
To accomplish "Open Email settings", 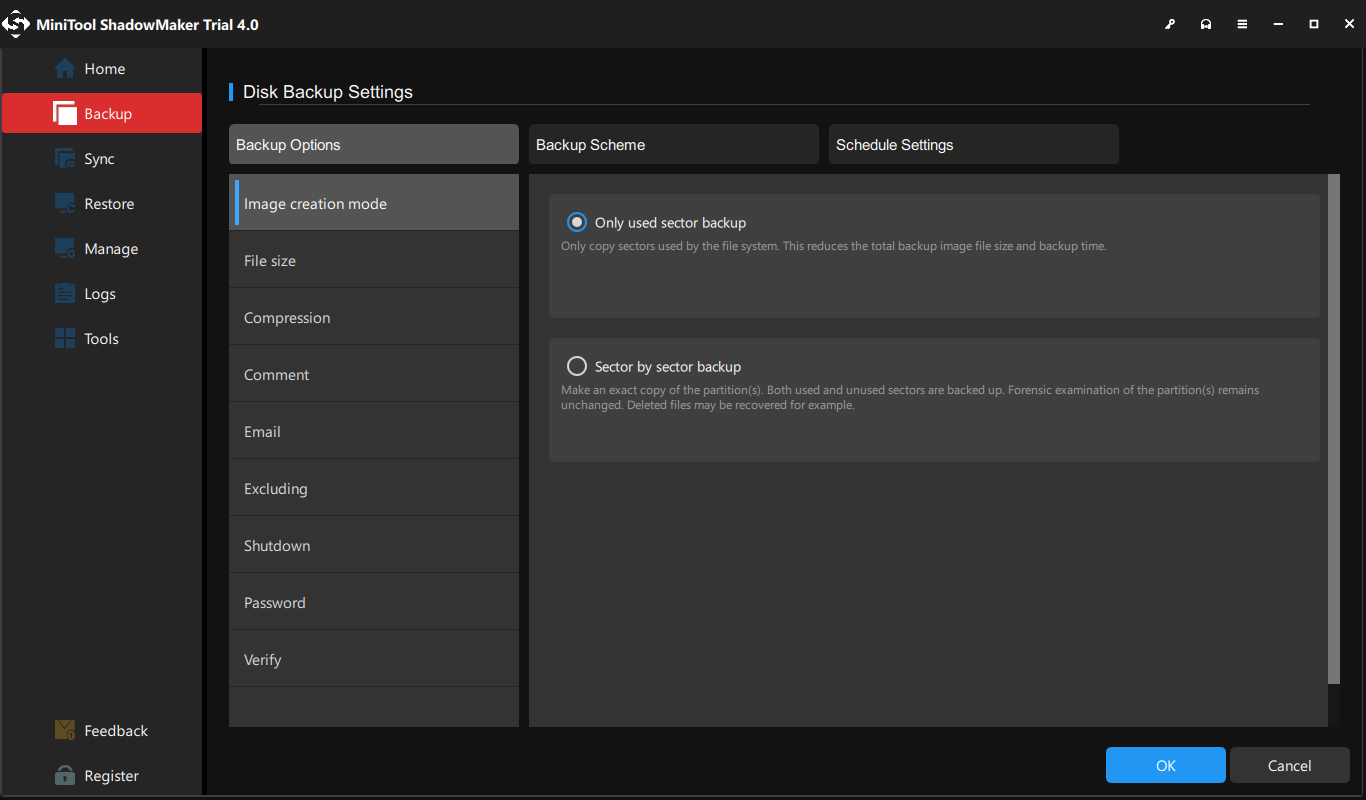I will pyautogui.click(x=374, y=431).
